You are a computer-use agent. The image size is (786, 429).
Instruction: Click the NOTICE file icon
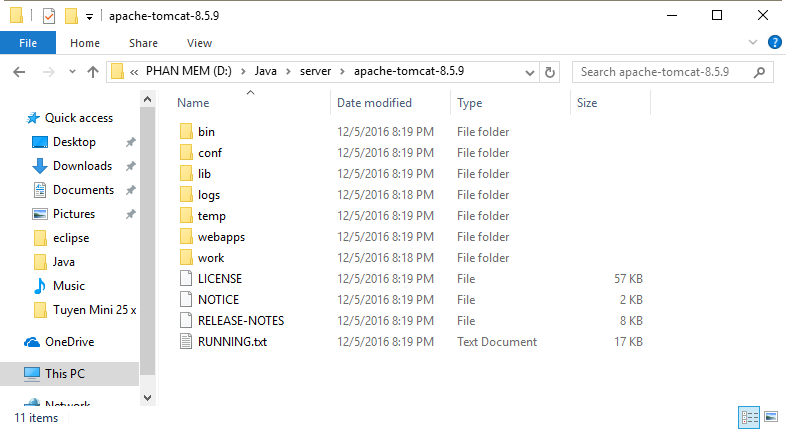tap(186, 300)
